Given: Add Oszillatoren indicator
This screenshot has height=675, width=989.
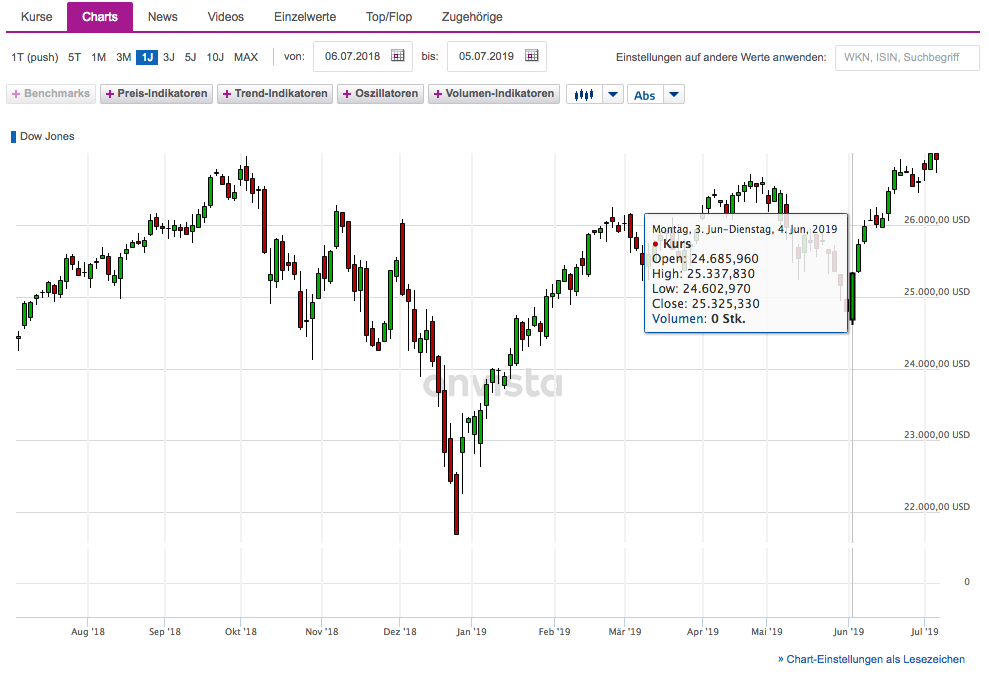Looking at the screenshot, I should coord(380,94).
